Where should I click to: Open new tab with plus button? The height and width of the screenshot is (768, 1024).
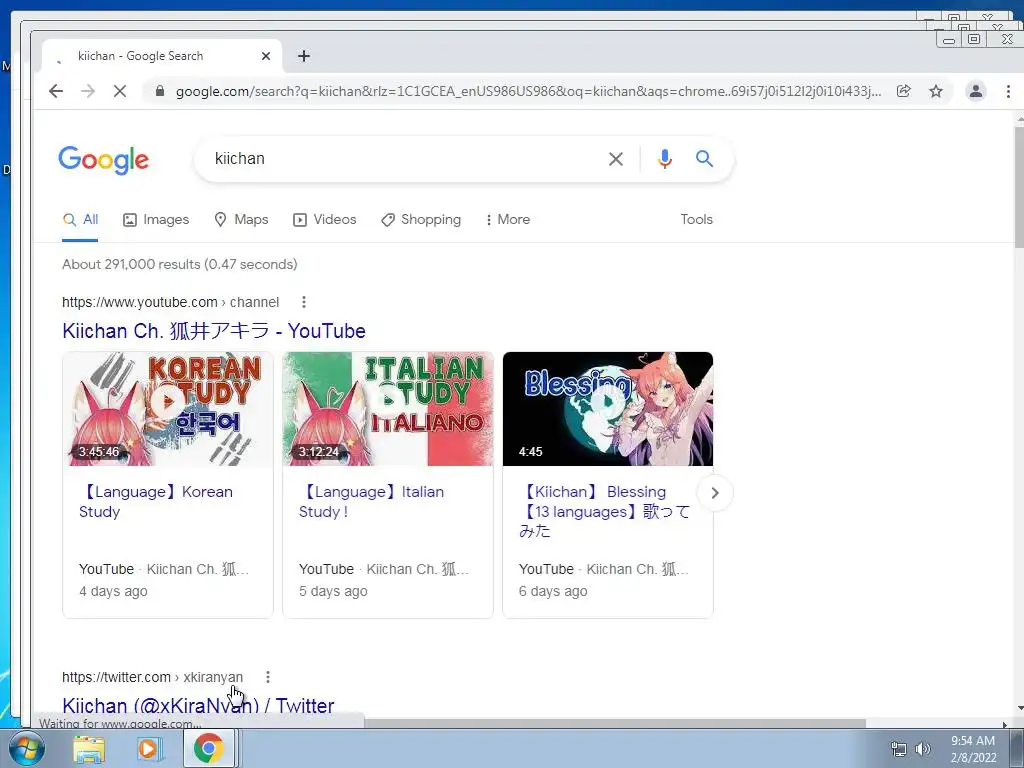tap(304, 56)
